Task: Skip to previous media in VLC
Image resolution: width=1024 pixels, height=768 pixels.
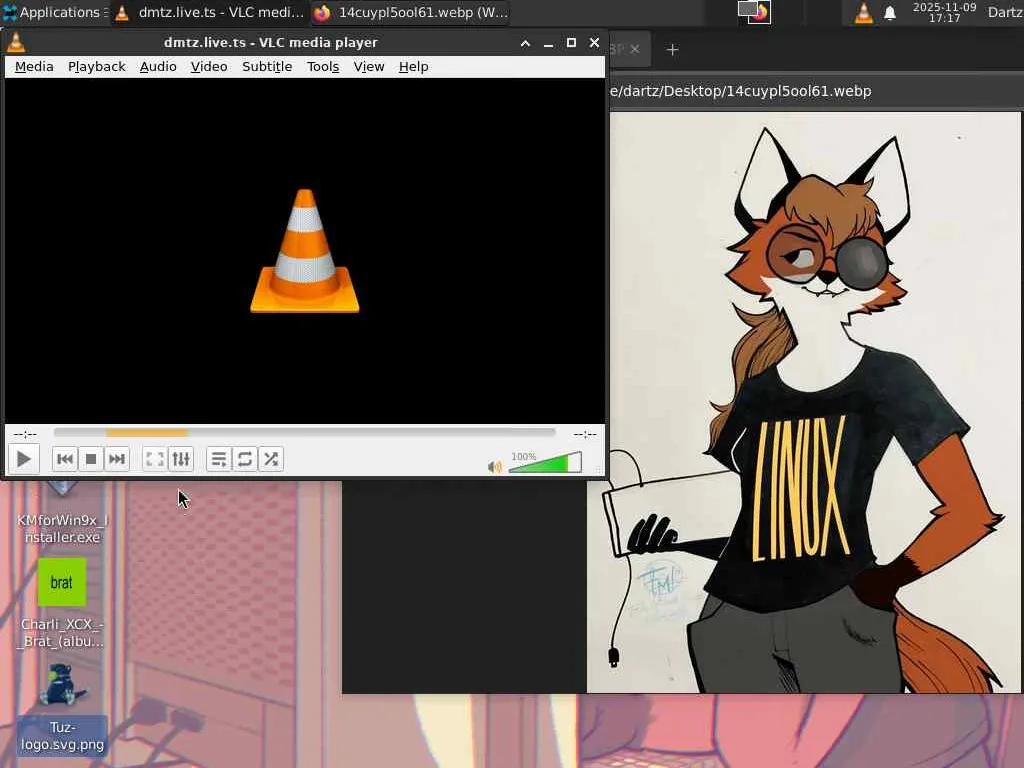Action: point(65,459)
